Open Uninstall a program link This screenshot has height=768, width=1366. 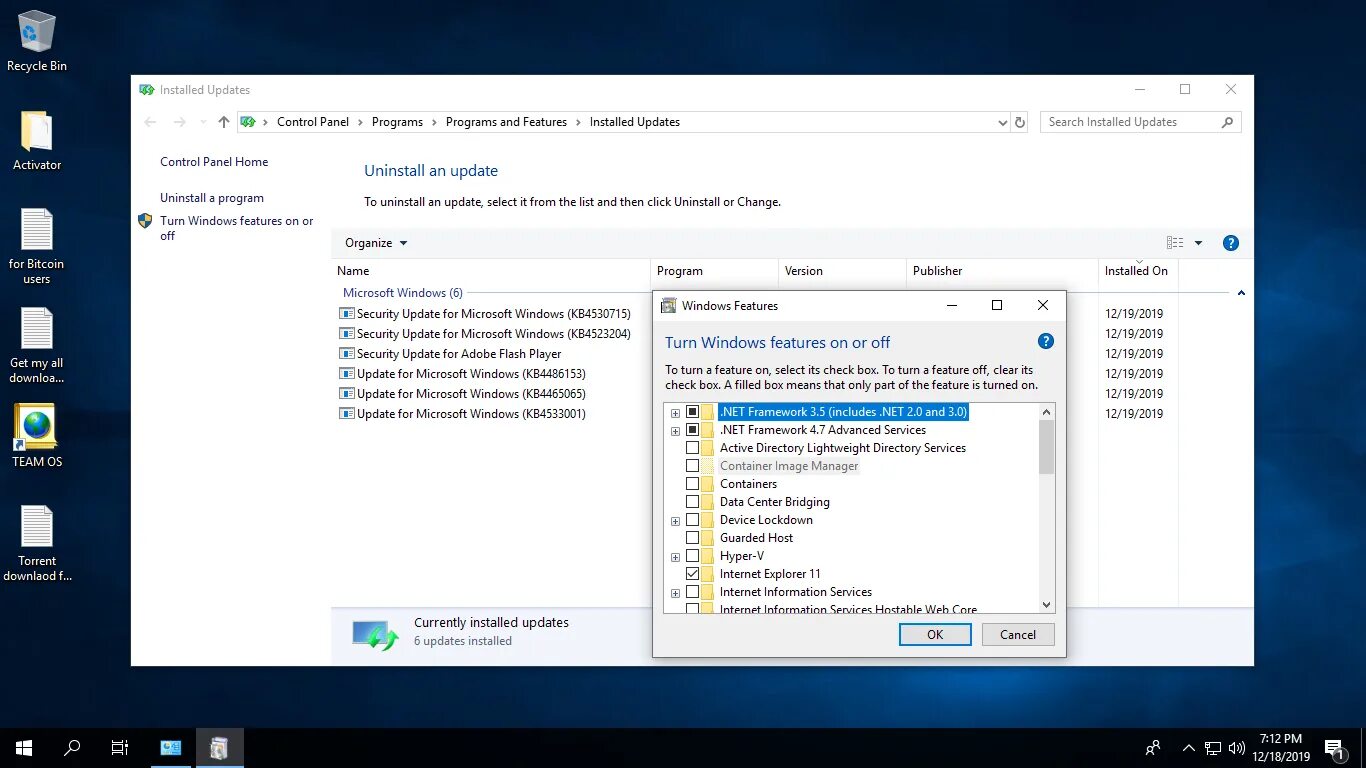[212, 198]
